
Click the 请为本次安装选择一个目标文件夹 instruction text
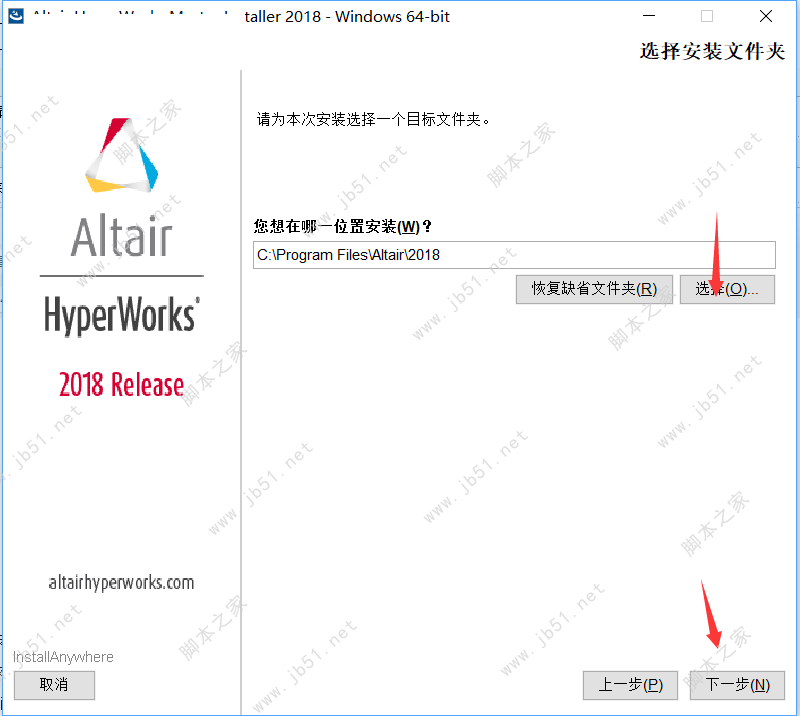(373, 119)
